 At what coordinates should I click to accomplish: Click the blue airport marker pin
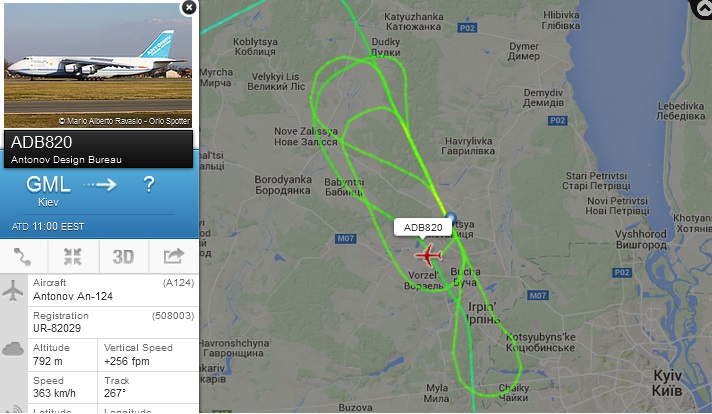tap(451, 217)
